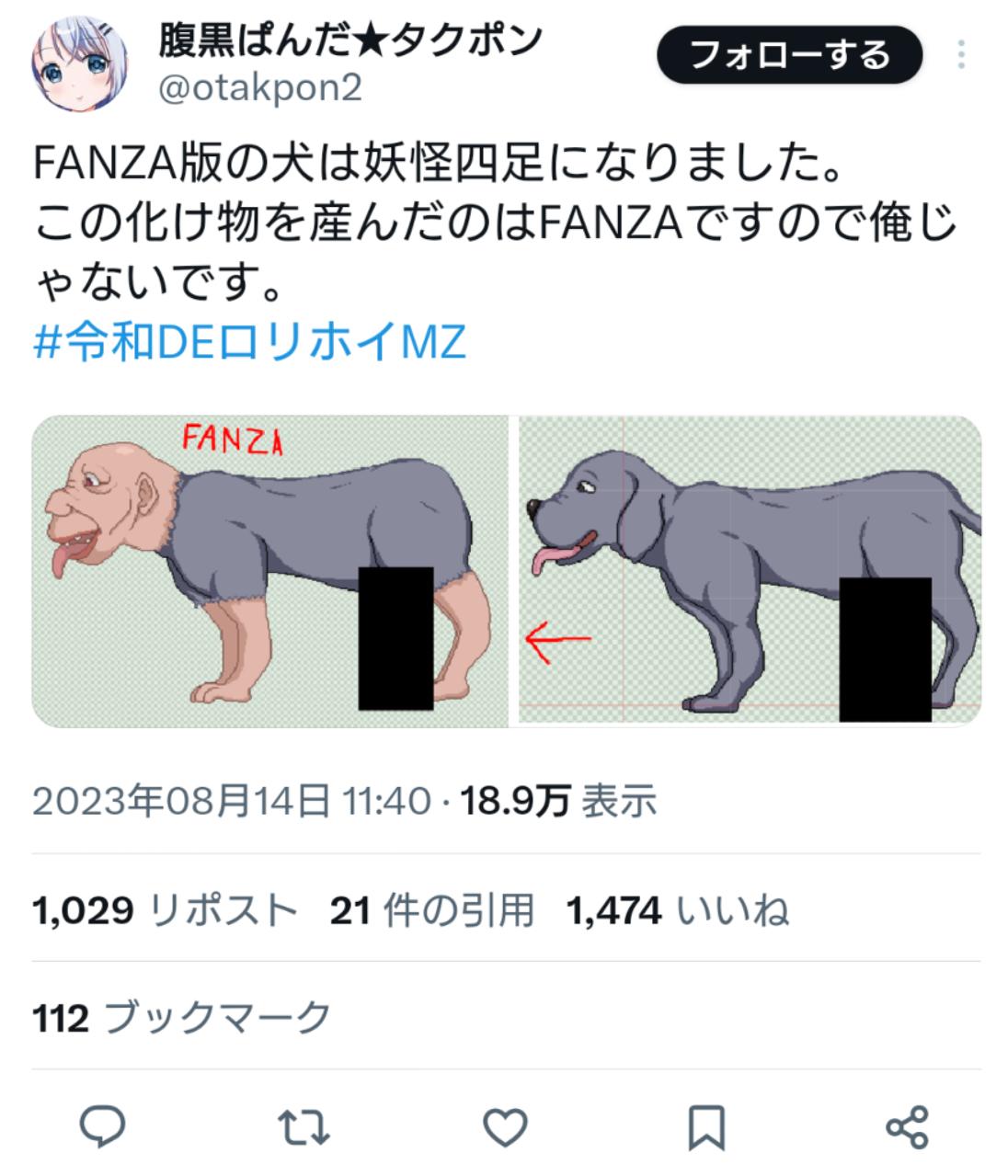Click the @otakpon2 username handle
Image resolution: width=1008 pixels, height=1176 pixels.
(x=261, y=88)
